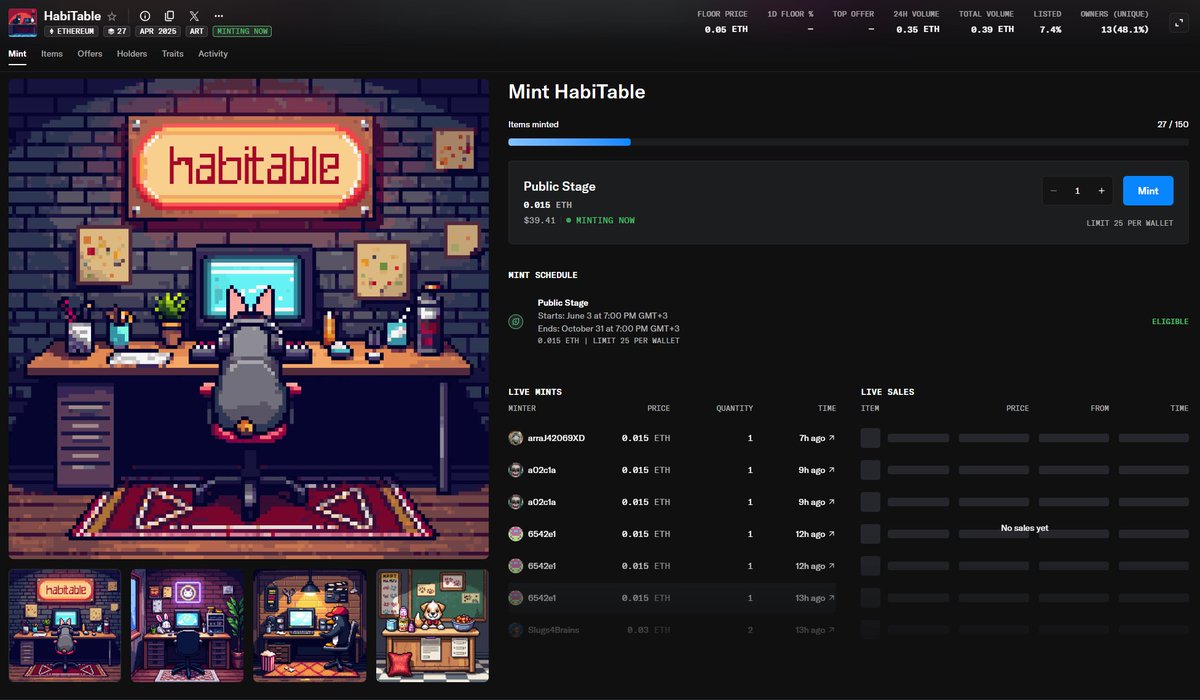Favorite HabiTable with the star icon
Image resolution: width=1200 pixels, height=700 pixels.
[112, 16]
